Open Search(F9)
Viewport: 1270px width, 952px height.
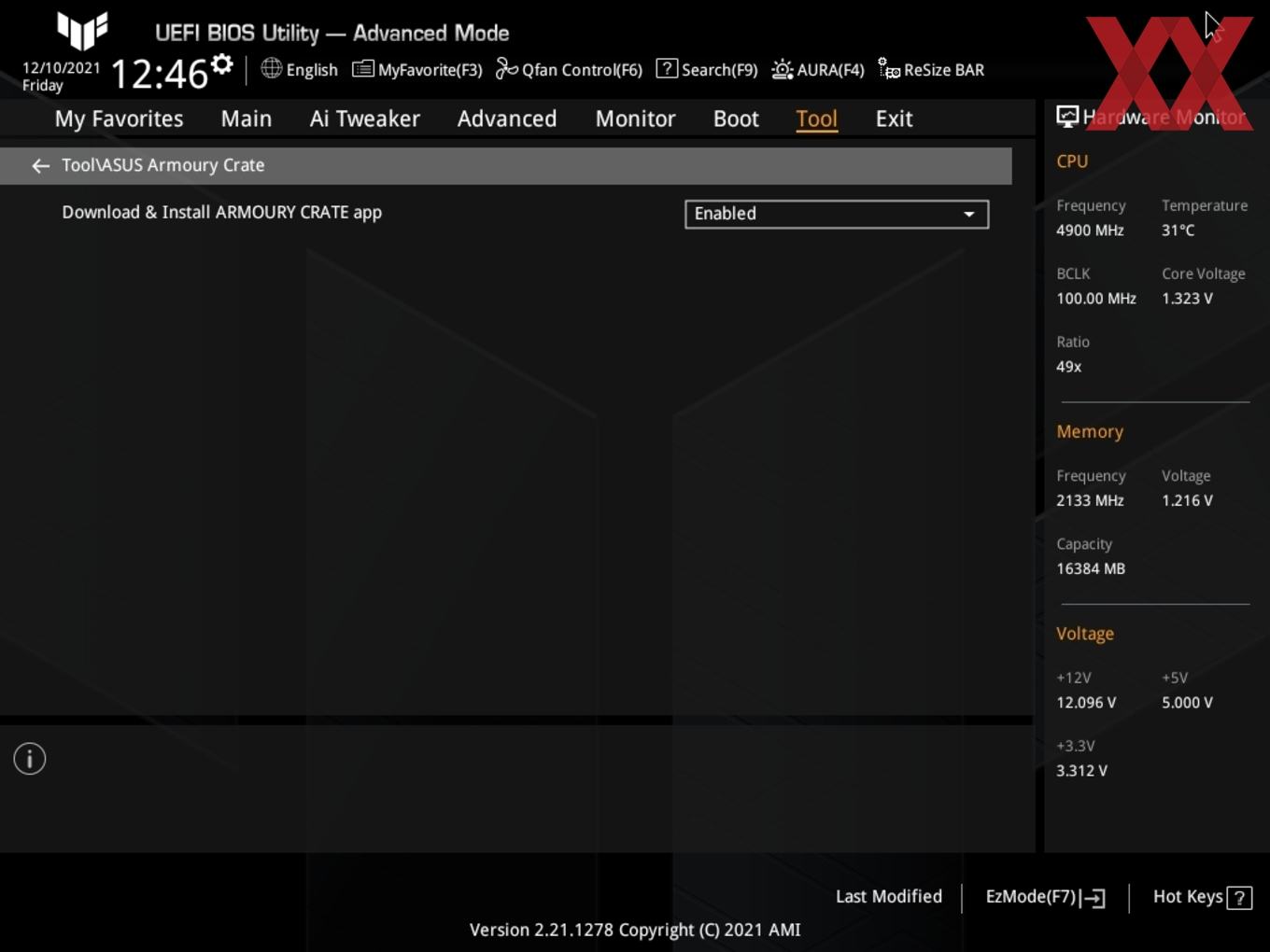click(x=707, y=69)
